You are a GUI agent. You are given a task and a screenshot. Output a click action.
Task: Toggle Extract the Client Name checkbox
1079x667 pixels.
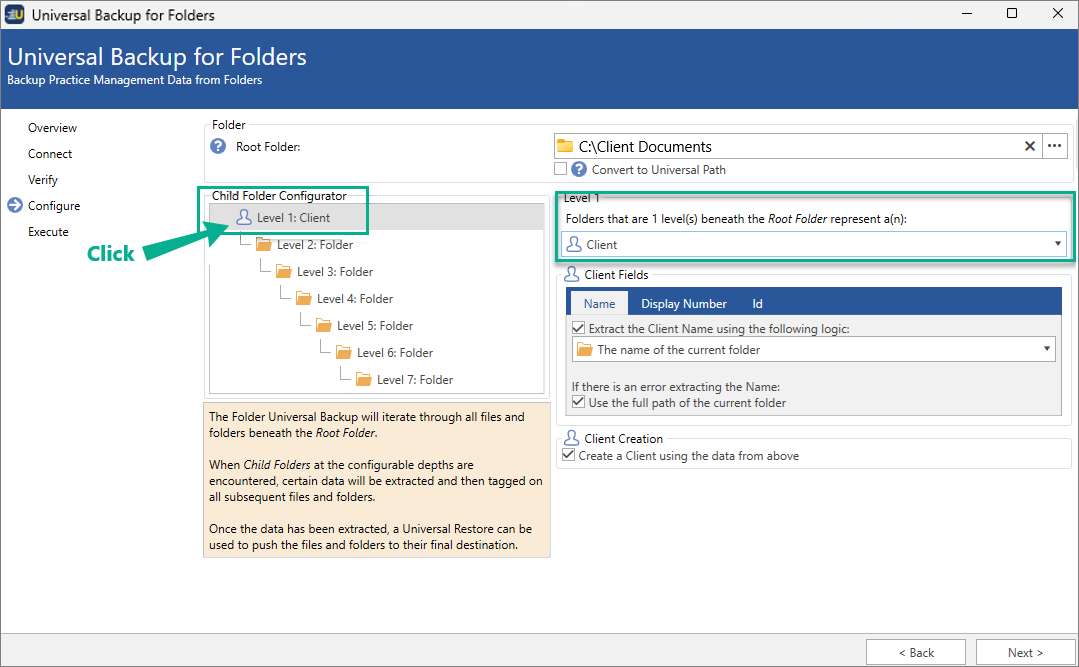578,328
